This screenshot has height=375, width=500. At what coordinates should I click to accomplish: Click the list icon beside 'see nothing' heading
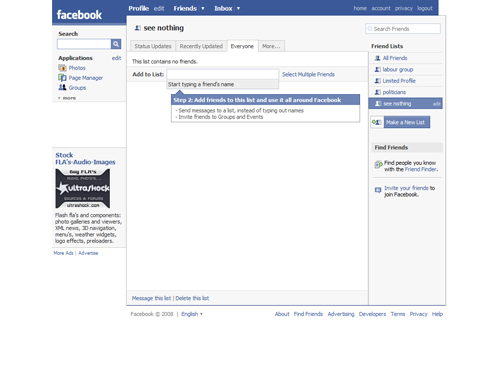tap(138, 28)
